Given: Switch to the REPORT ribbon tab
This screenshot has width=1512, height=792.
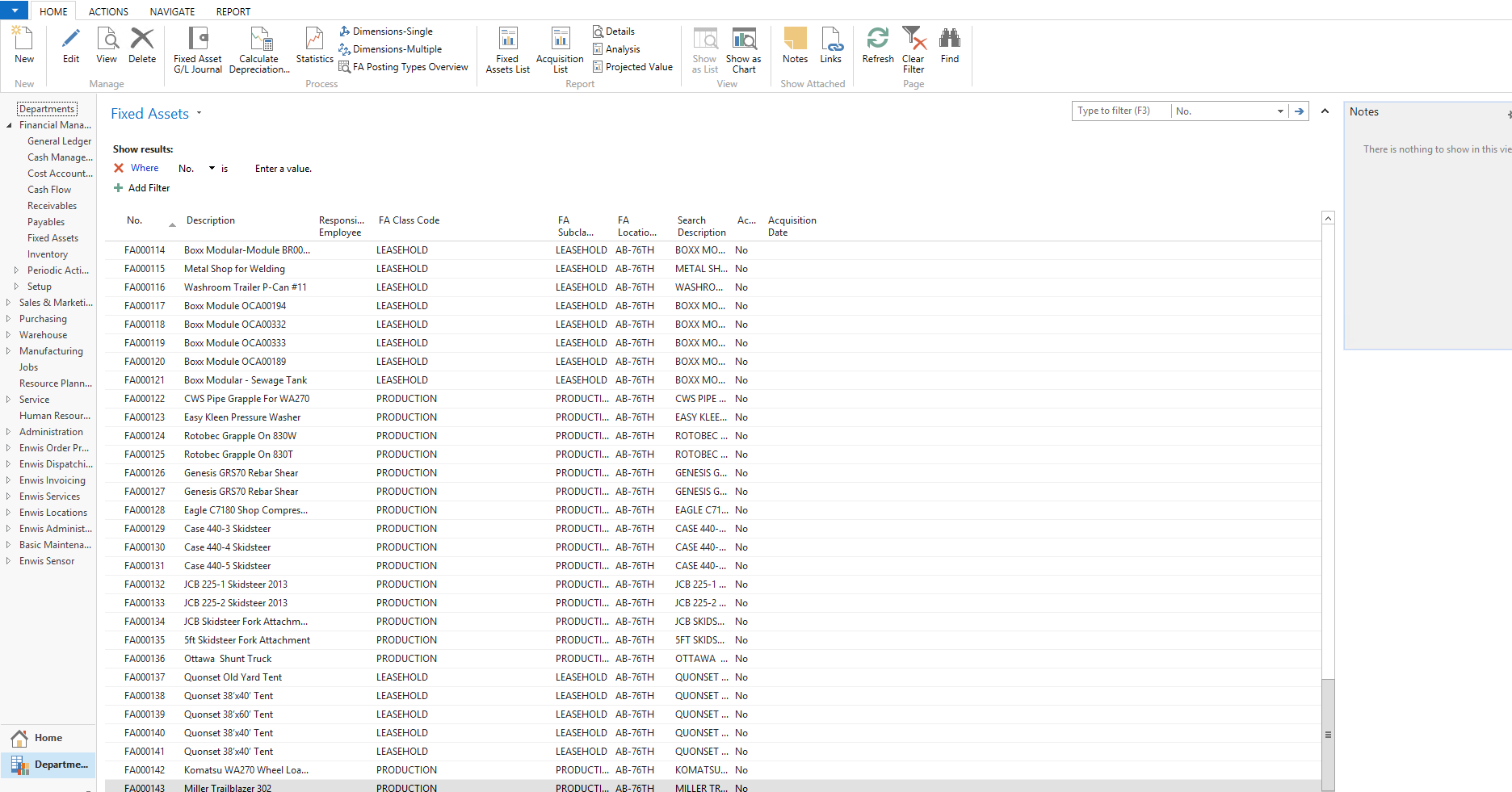Looking at the screenshot, I should pyautogui.click(x=233, y=11).
